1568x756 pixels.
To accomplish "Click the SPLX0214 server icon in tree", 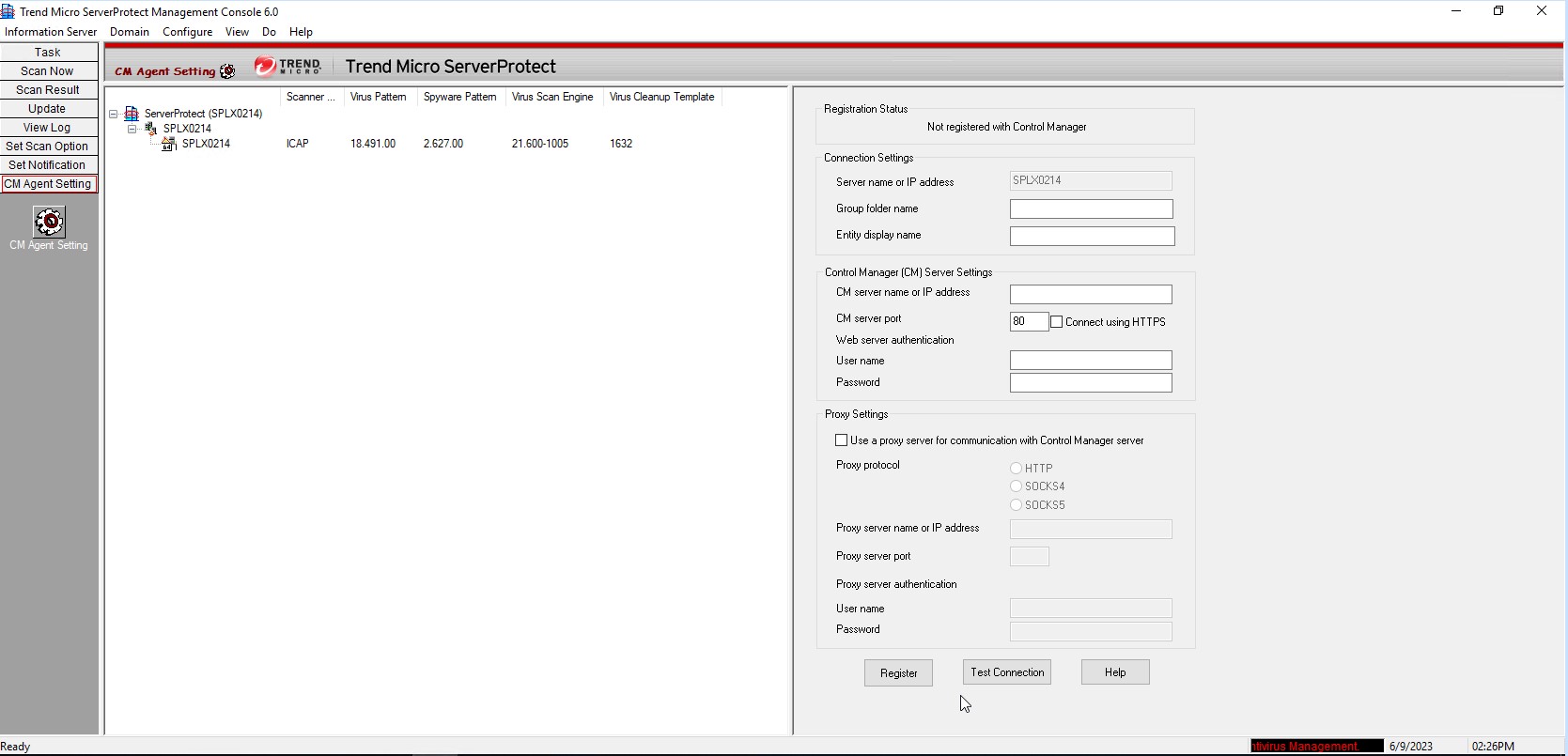I will (169, 144).
